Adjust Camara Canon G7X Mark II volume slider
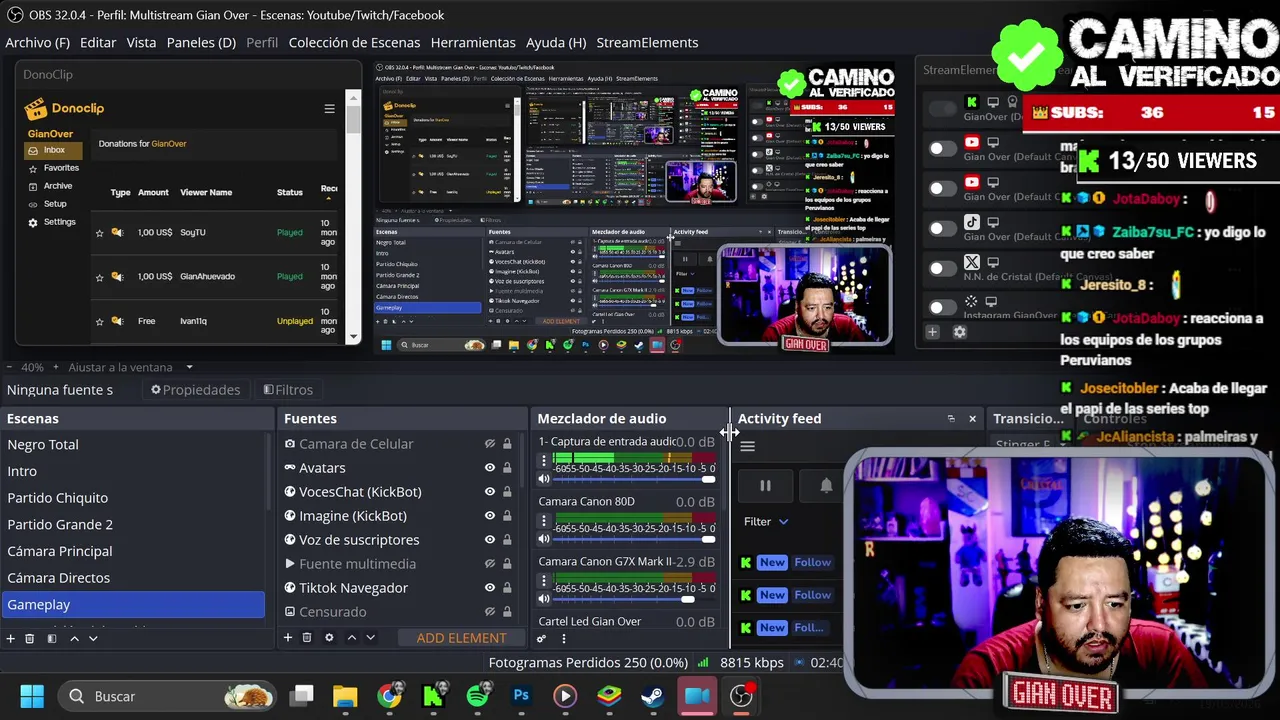1280x720 pixels. (x=688, y=599)
